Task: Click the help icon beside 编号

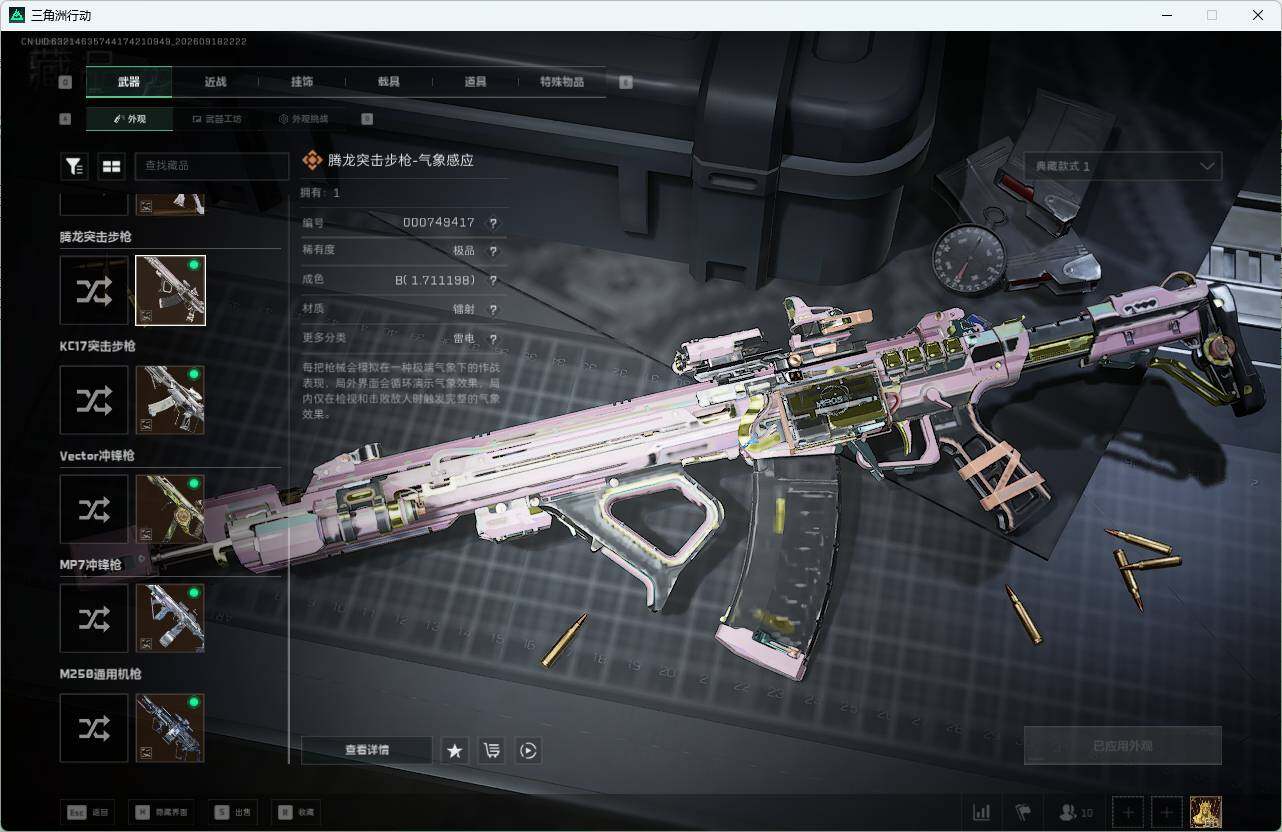Action: click(493, 223)
